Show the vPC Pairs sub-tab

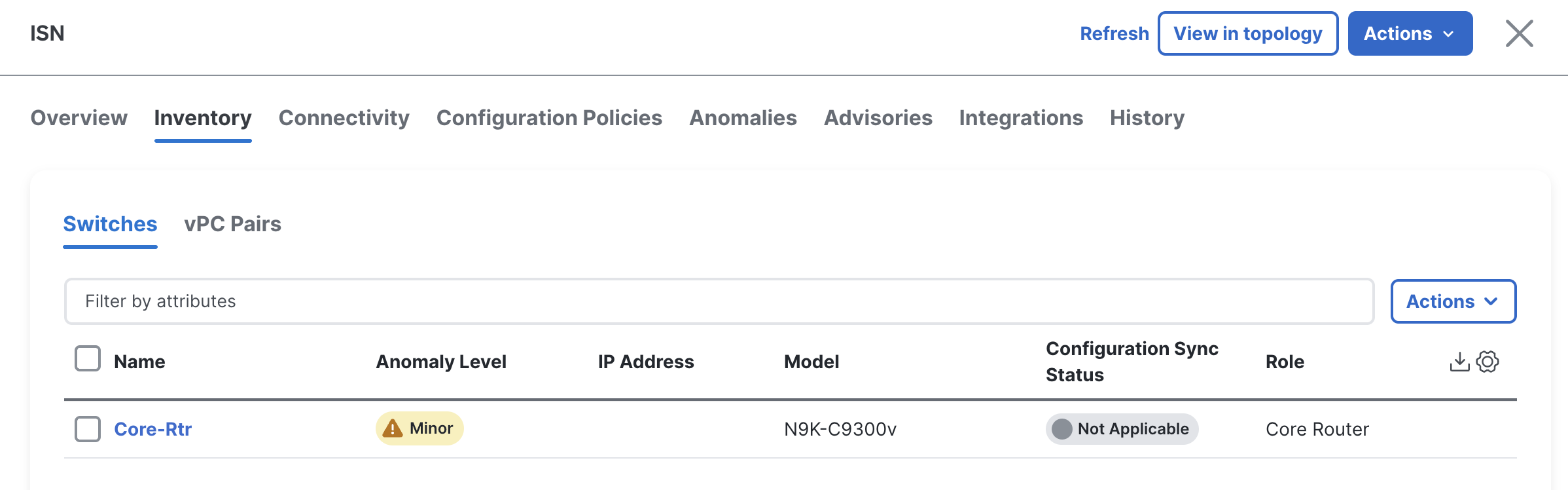233,224
